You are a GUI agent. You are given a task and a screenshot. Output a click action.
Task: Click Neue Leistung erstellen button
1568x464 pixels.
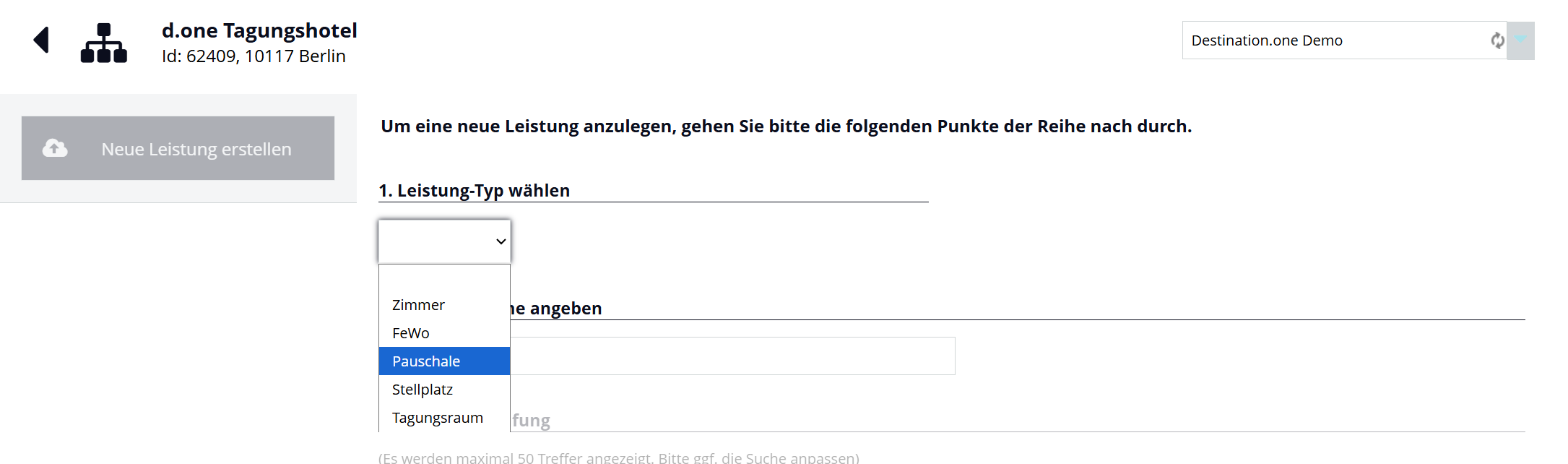[x=178, y=148]
